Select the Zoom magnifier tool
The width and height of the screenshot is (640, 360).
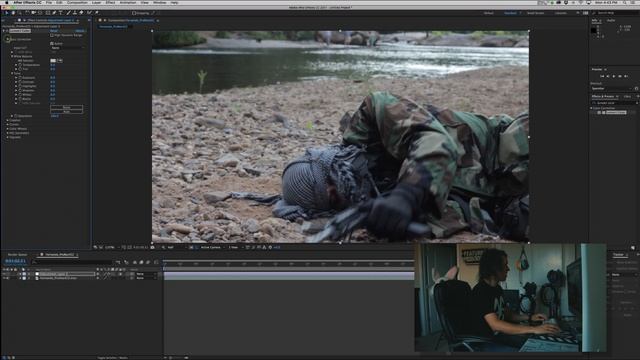coord(20,13)
